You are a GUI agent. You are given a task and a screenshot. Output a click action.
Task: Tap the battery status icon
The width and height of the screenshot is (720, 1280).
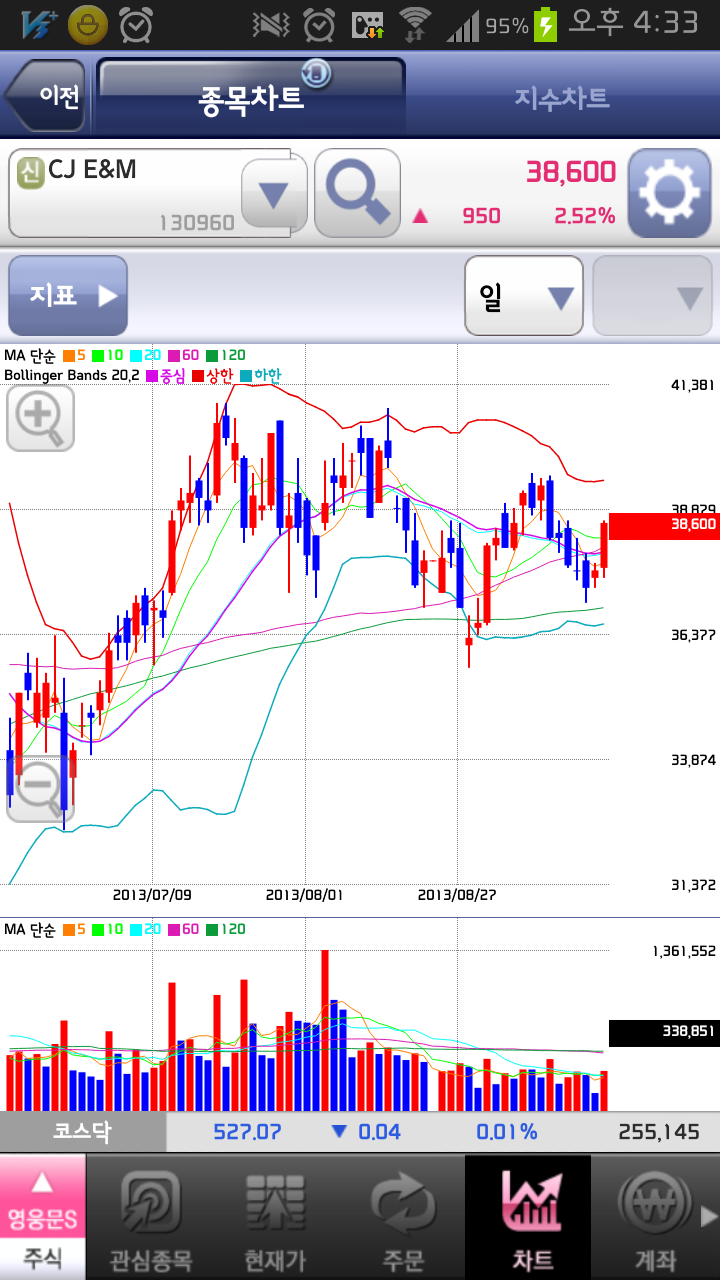point(547,24)
